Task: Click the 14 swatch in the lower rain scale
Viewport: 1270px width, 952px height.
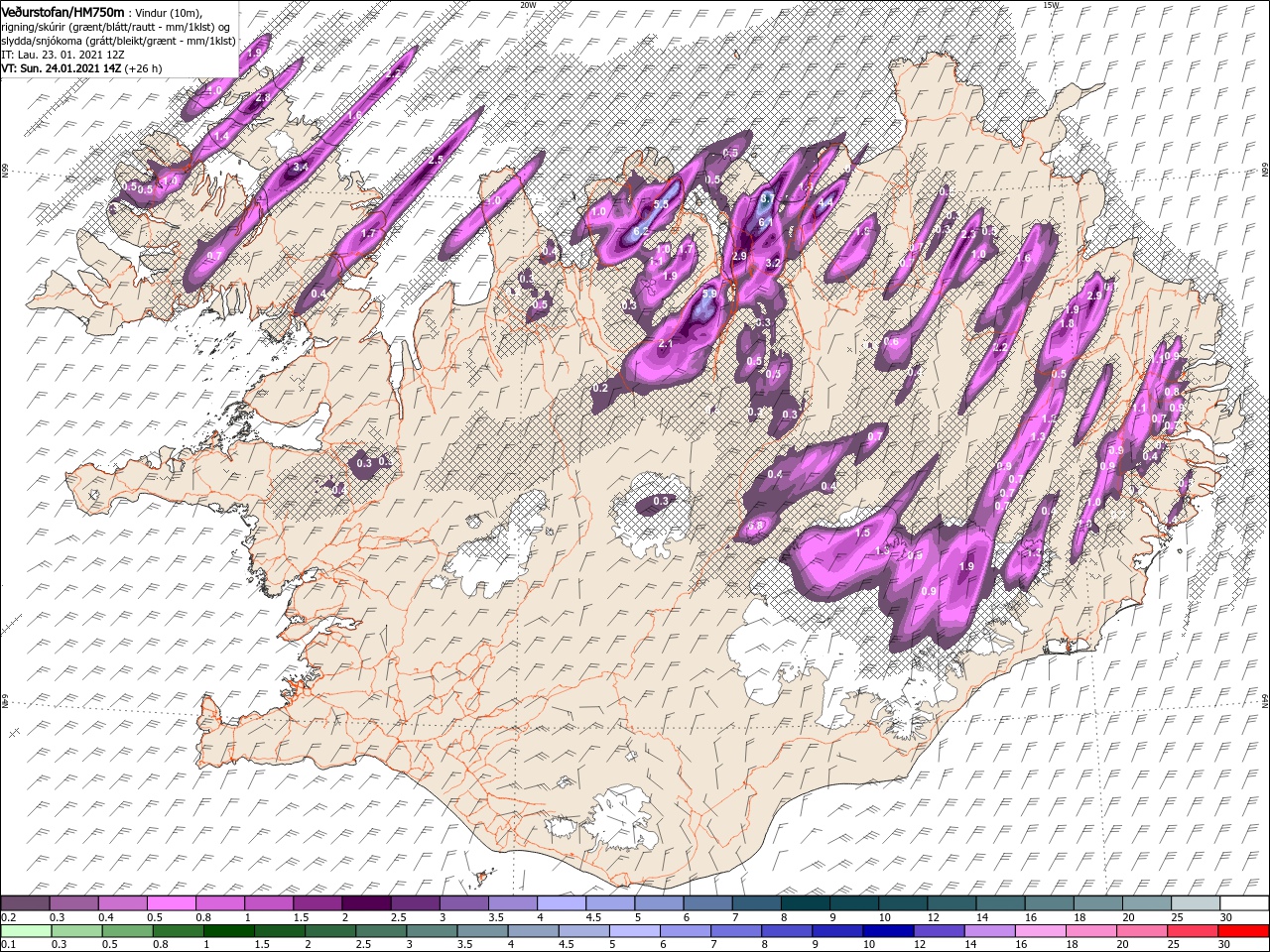Action: click(988, 931)
